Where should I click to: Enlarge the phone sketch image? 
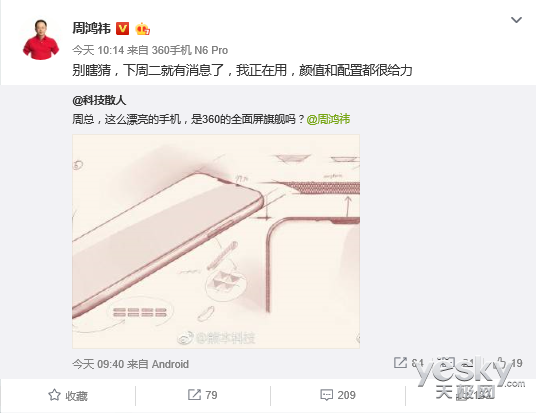point(216,241)
